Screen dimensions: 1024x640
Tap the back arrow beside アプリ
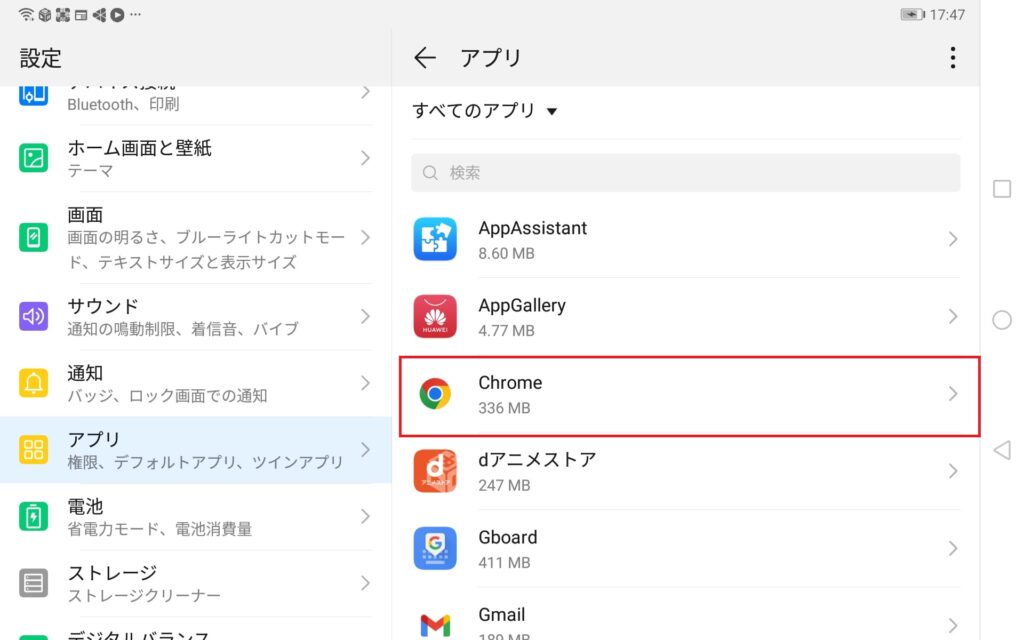click(x=424, y=57)
